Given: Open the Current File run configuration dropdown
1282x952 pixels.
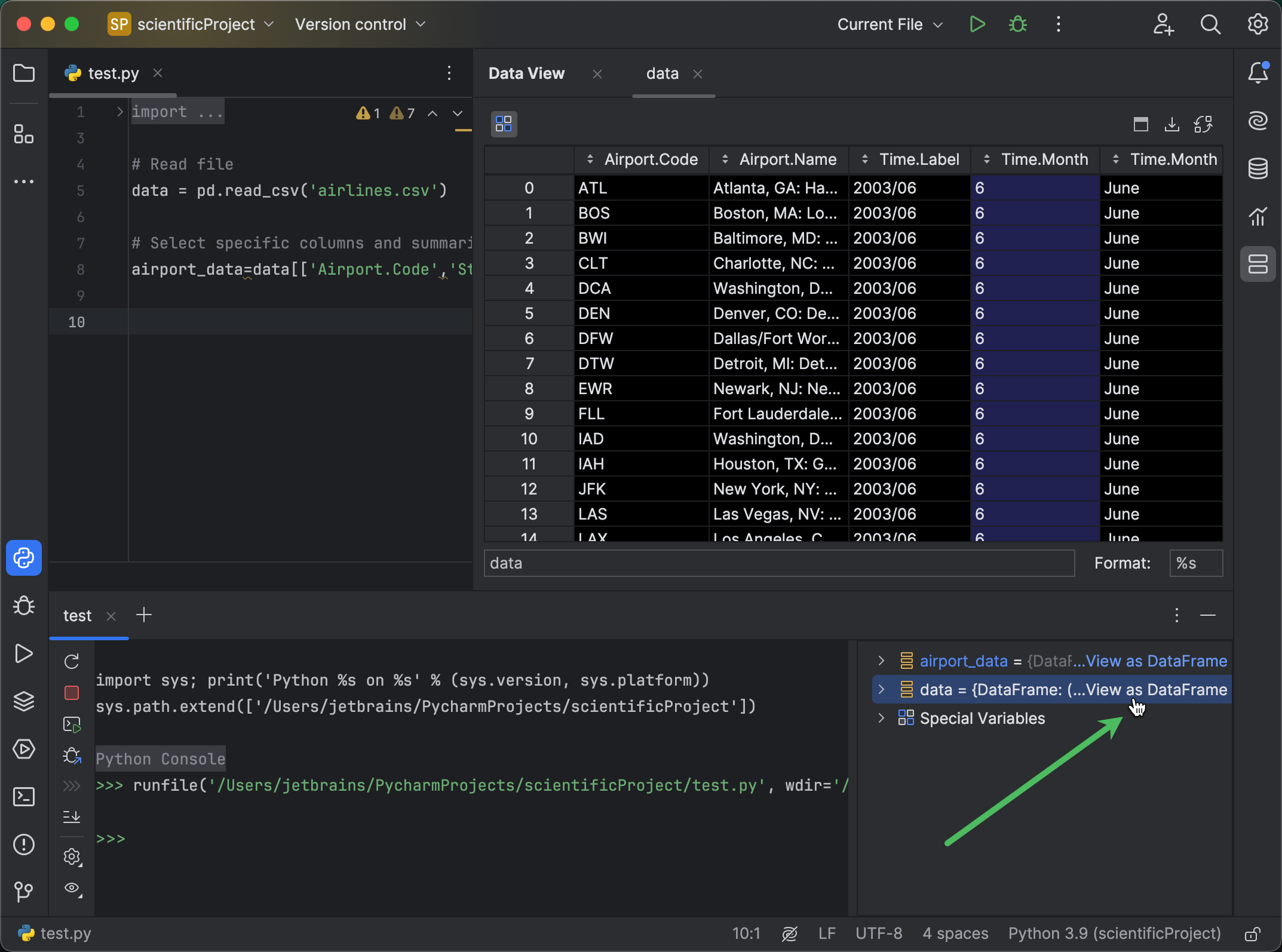Looking at the screenshot, I should 890,24.
